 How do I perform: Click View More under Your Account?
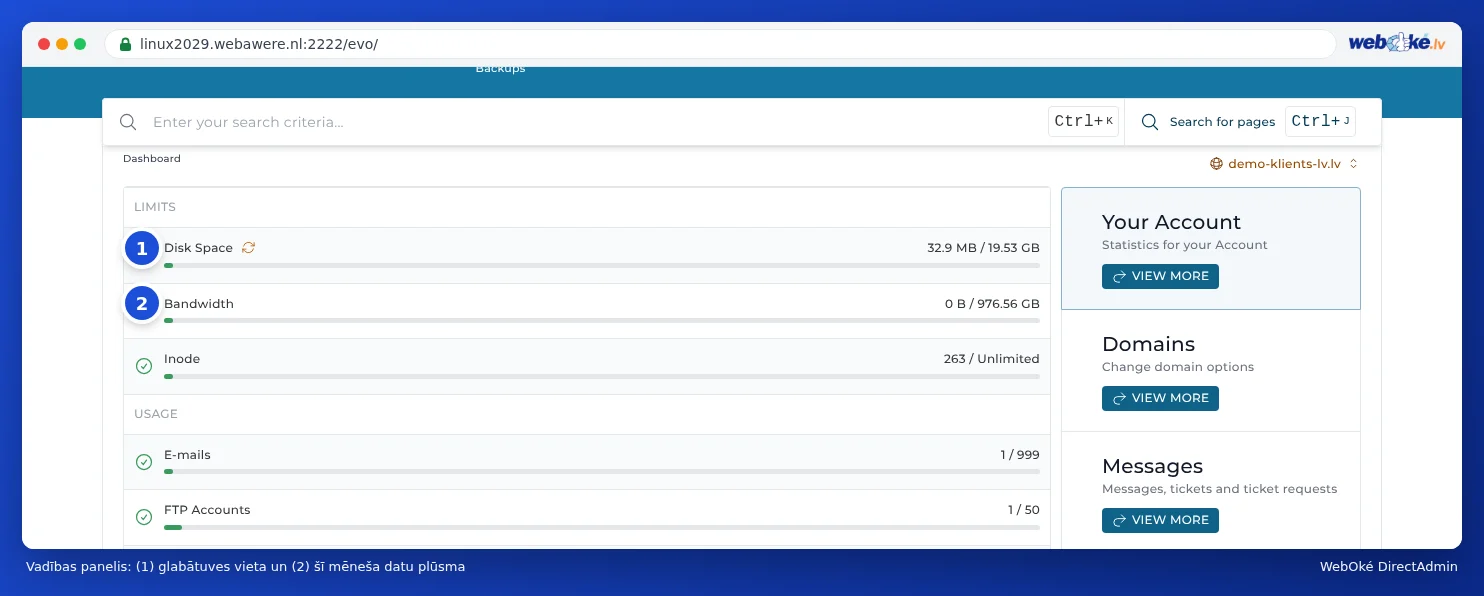point(1160,276)
